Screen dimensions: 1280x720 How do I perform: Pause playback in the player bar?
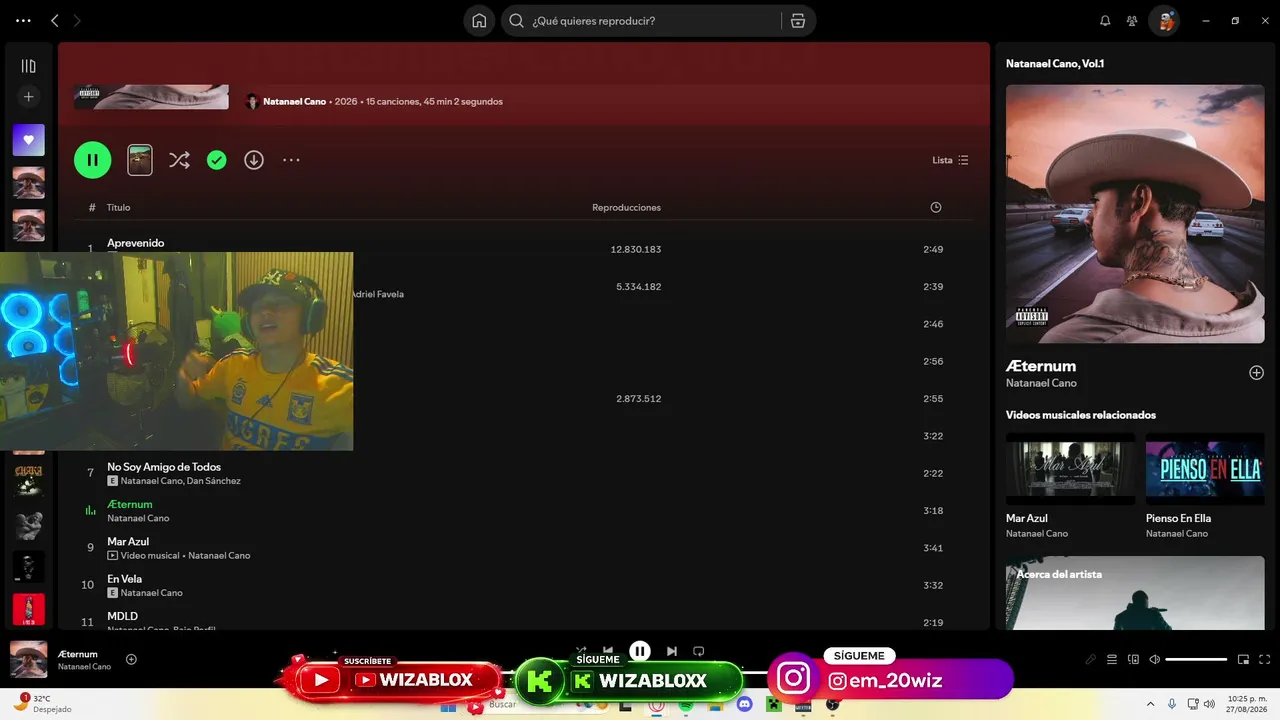640,652
